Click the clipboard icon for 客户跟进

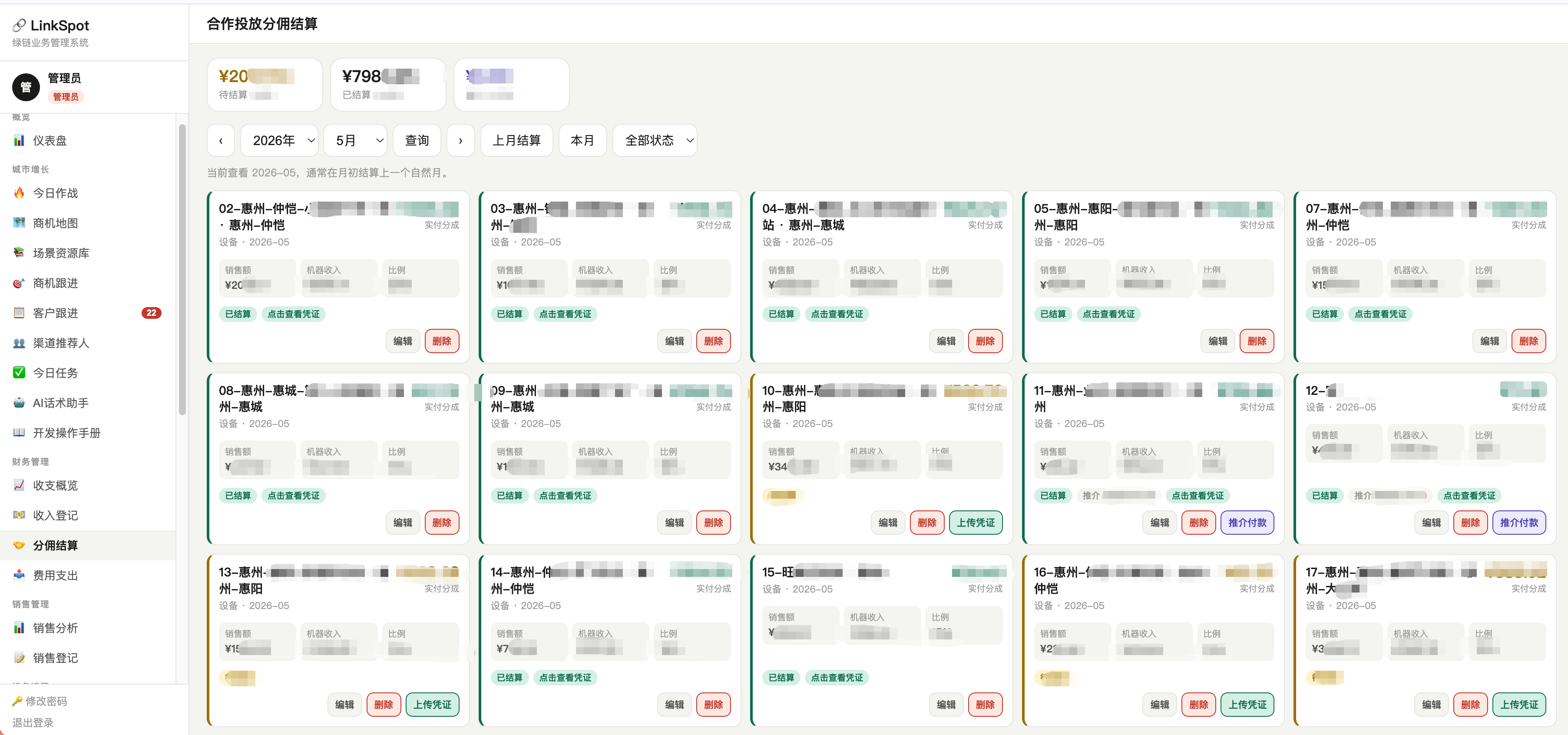[19, 313]
